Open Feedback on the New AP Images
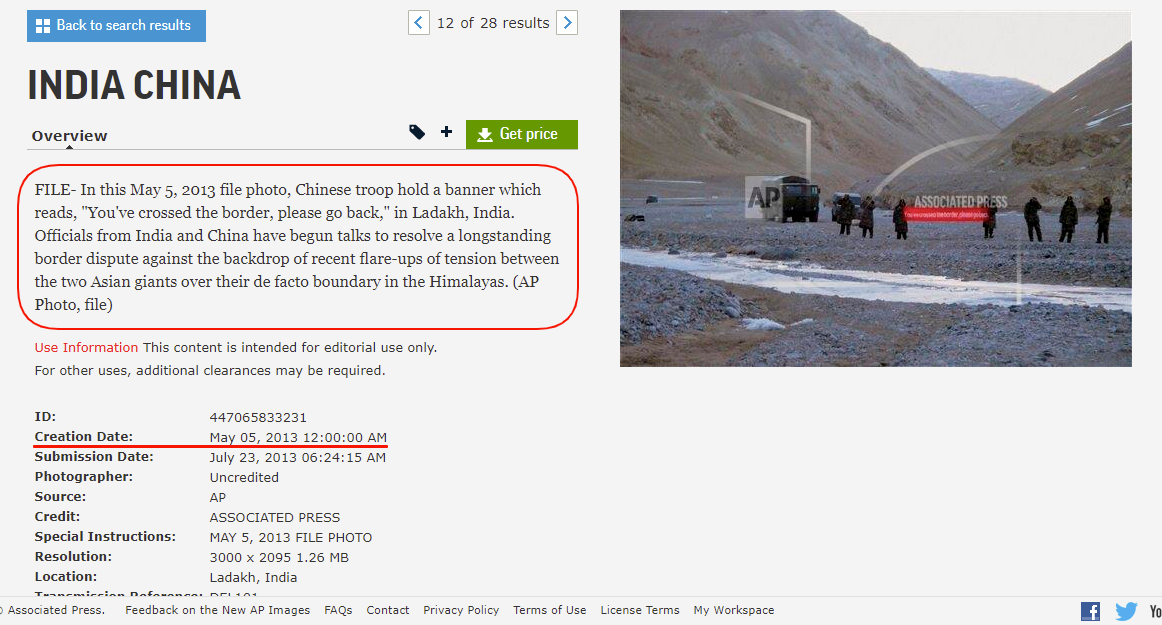The width and height of the screenshot is (1162, 625). (217, 610)
